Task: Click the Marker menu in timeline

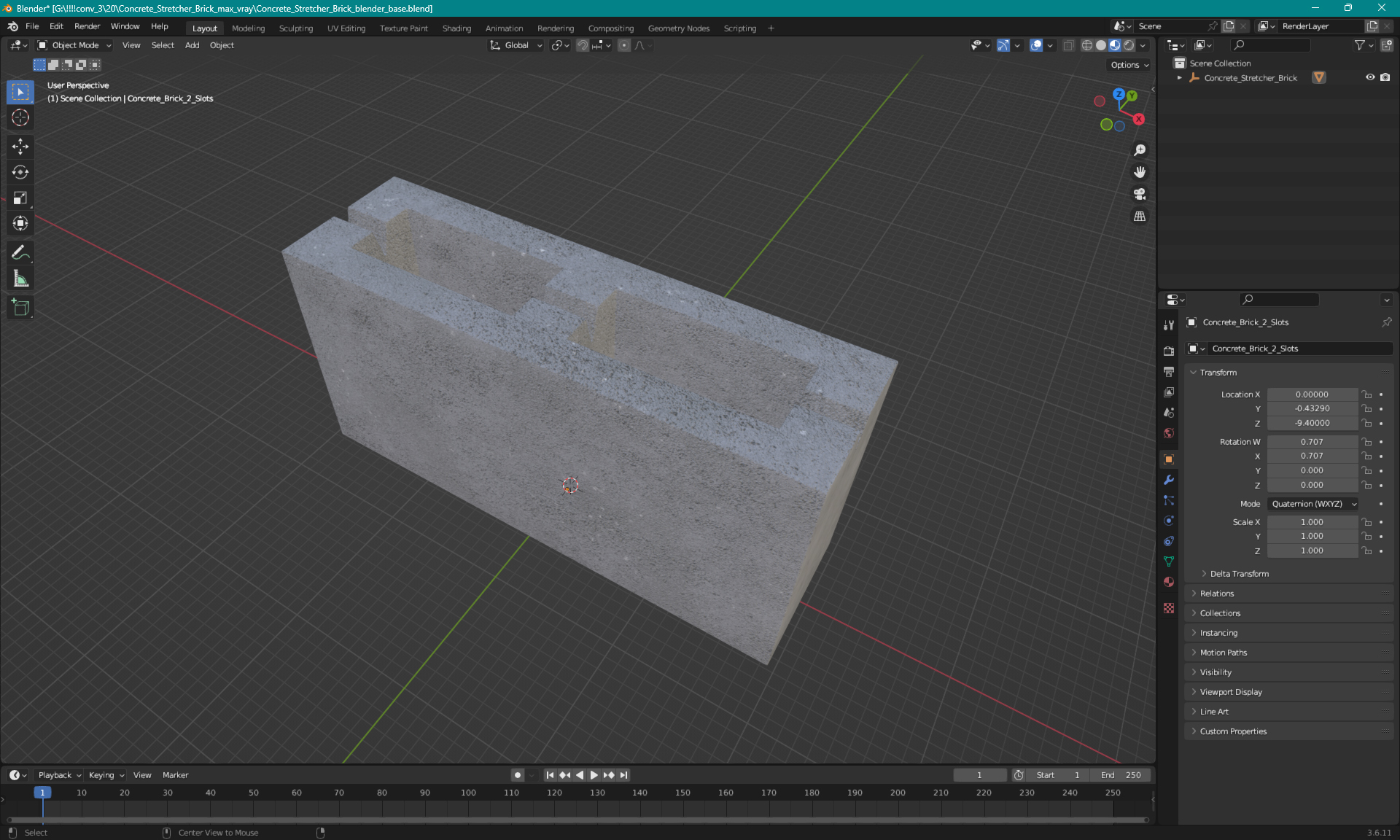Action: (175, 775)
